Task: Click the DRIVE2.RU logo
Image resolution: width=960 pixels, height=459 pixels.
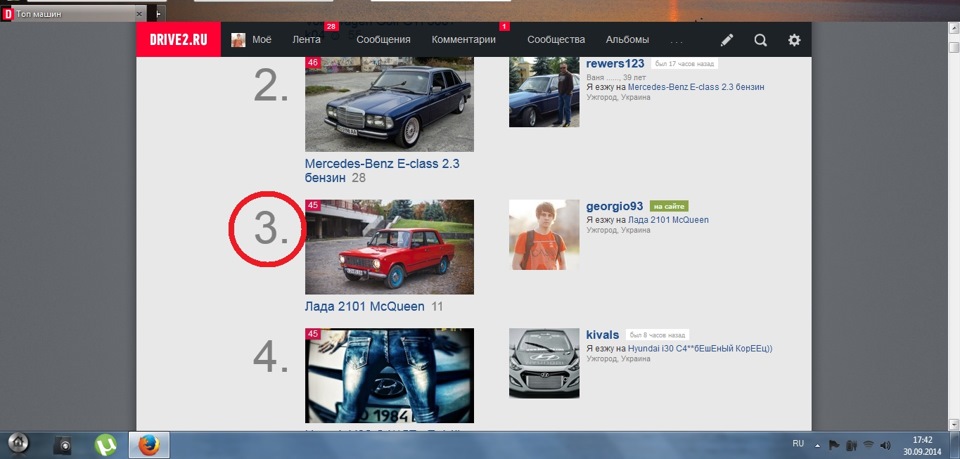Action: click(x=178, y=40)
